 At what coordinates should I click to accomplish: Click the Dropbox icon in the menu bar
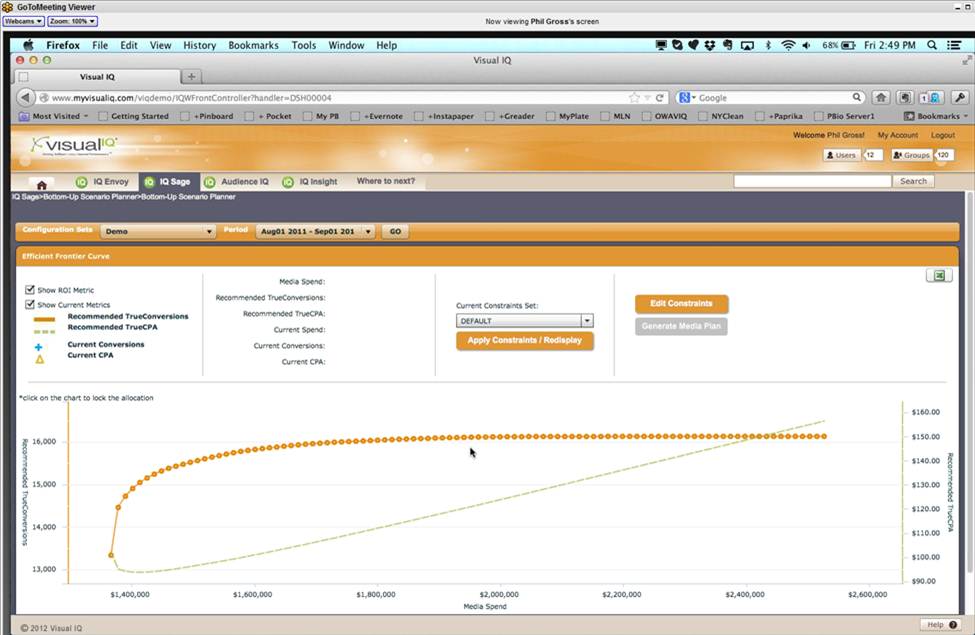[x=708, y=44]
